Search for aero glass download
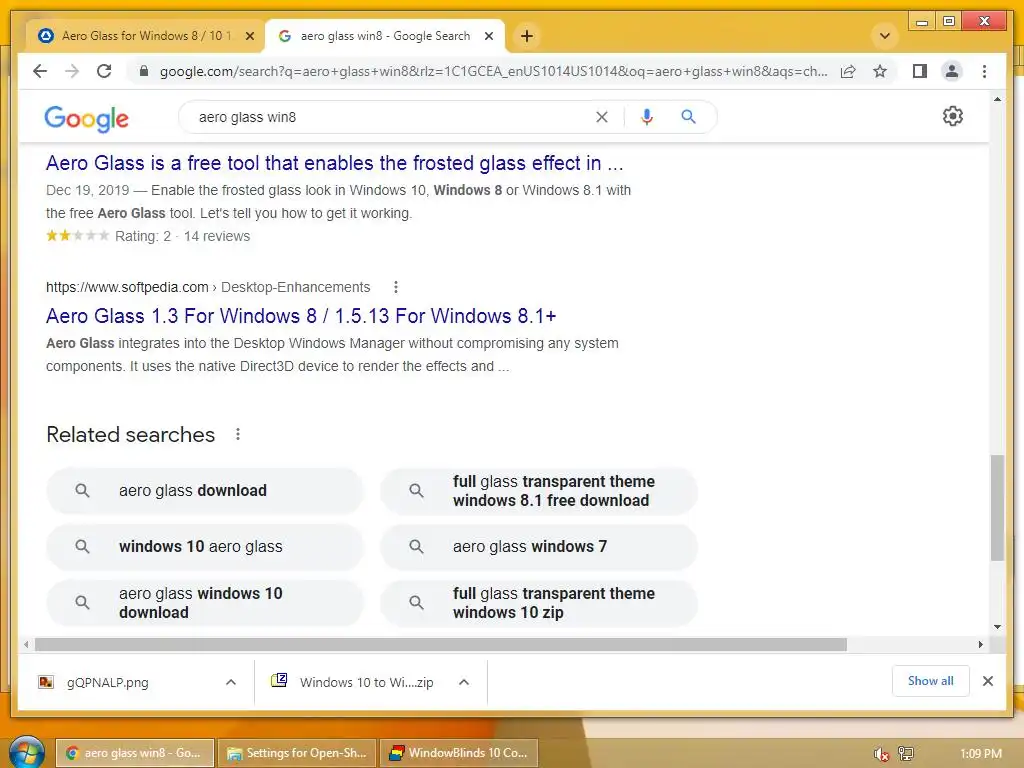The width and height of the screenshot is (1024, 768). pyautogui.click(x=204, y=490)
